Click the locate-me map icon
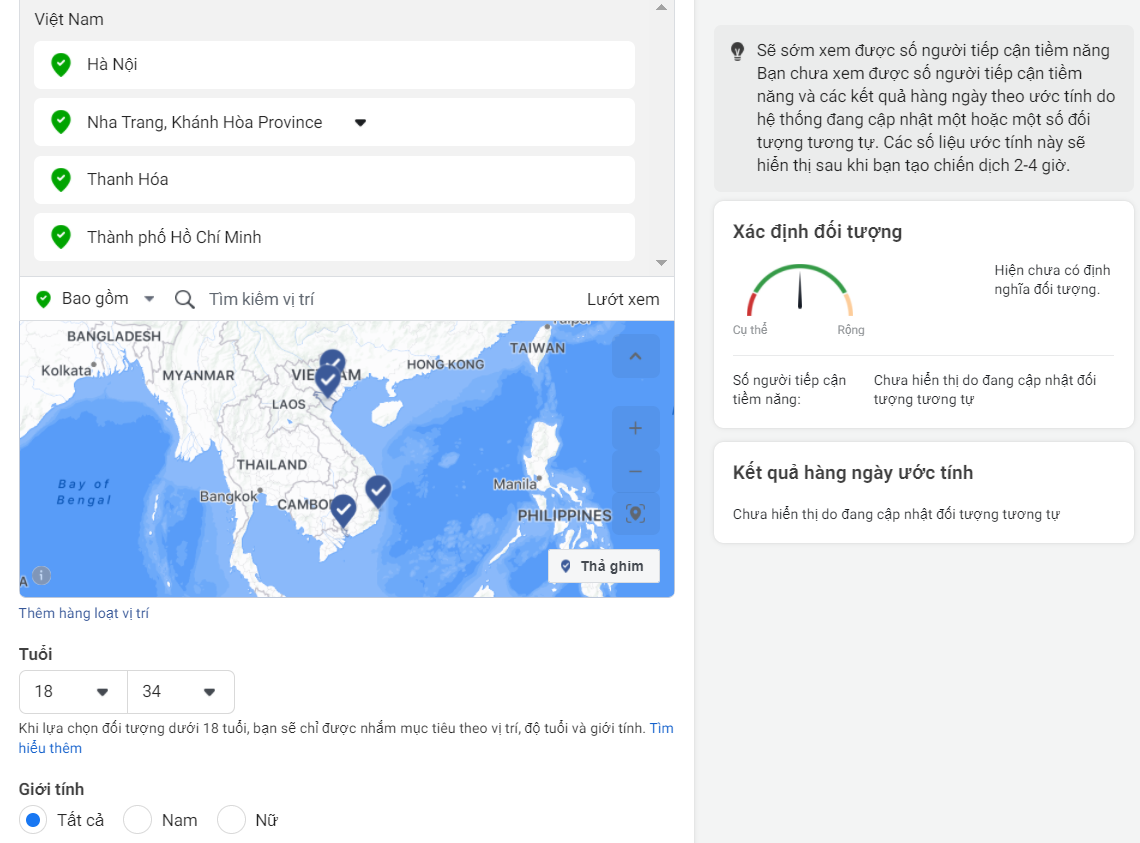Screen dimensions: 1140x843 coord(635,514)
